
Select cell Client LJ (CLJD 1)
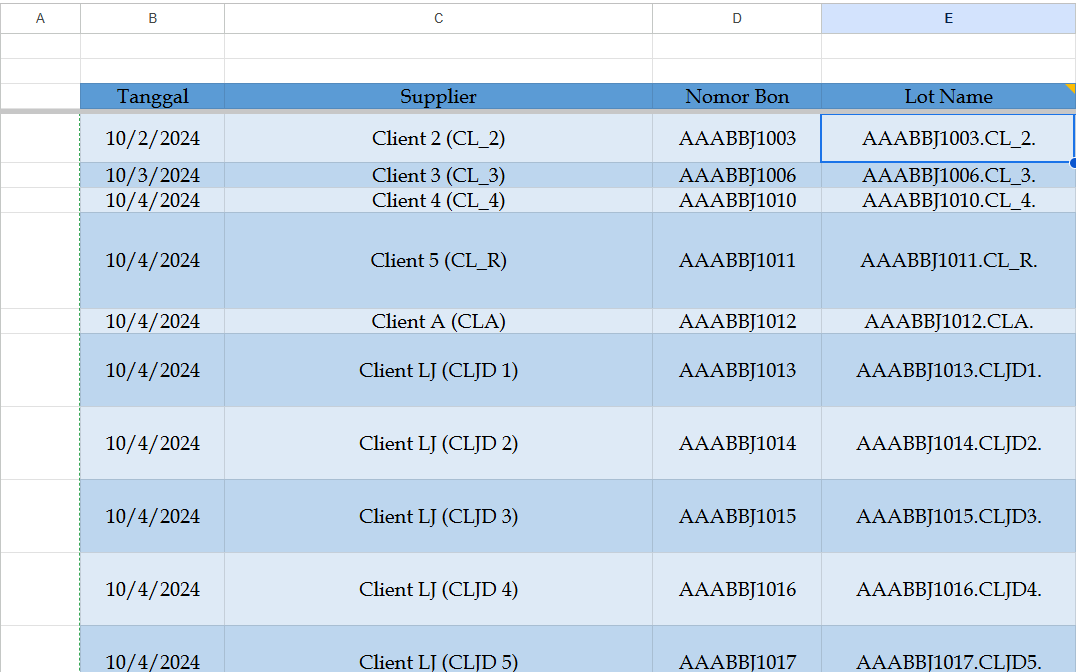438,370
